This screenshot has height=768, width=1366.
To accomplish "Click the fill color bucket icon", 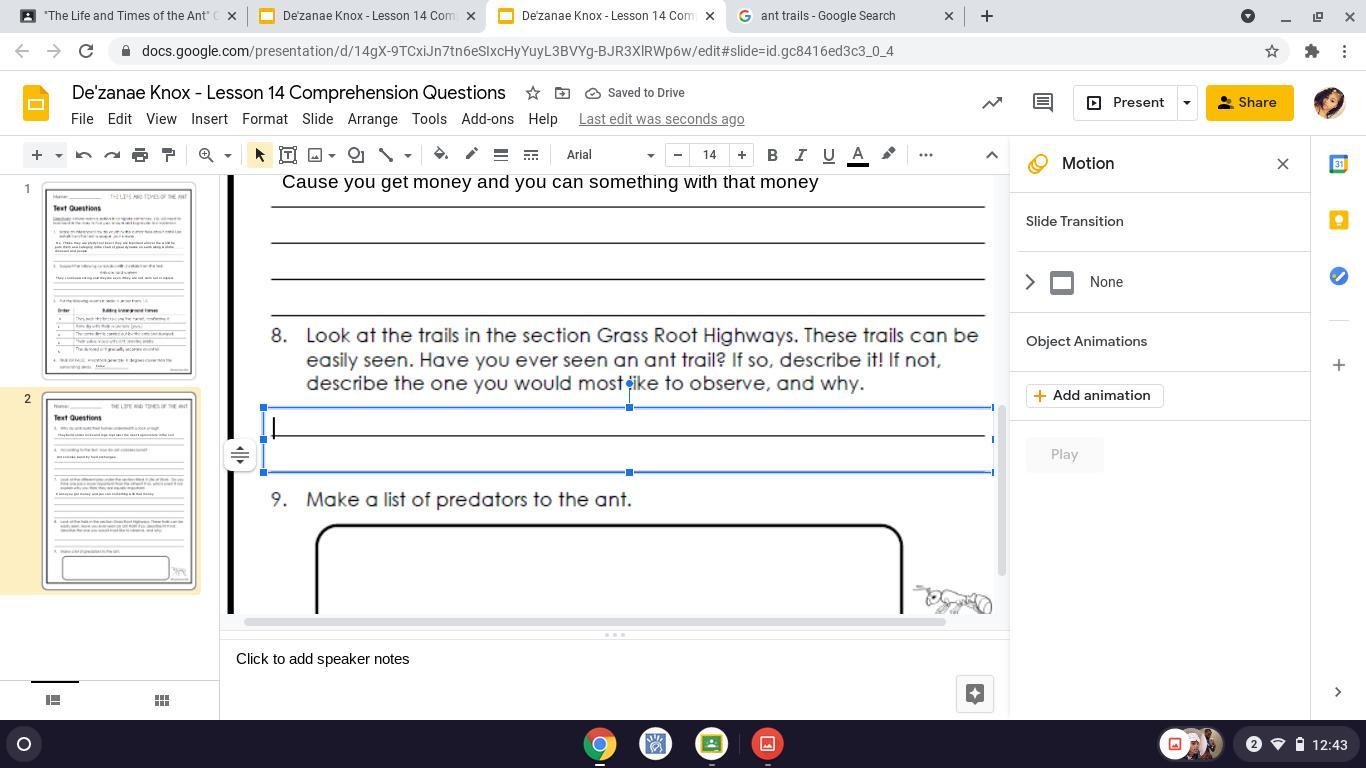I will click(x=440, y=155).
